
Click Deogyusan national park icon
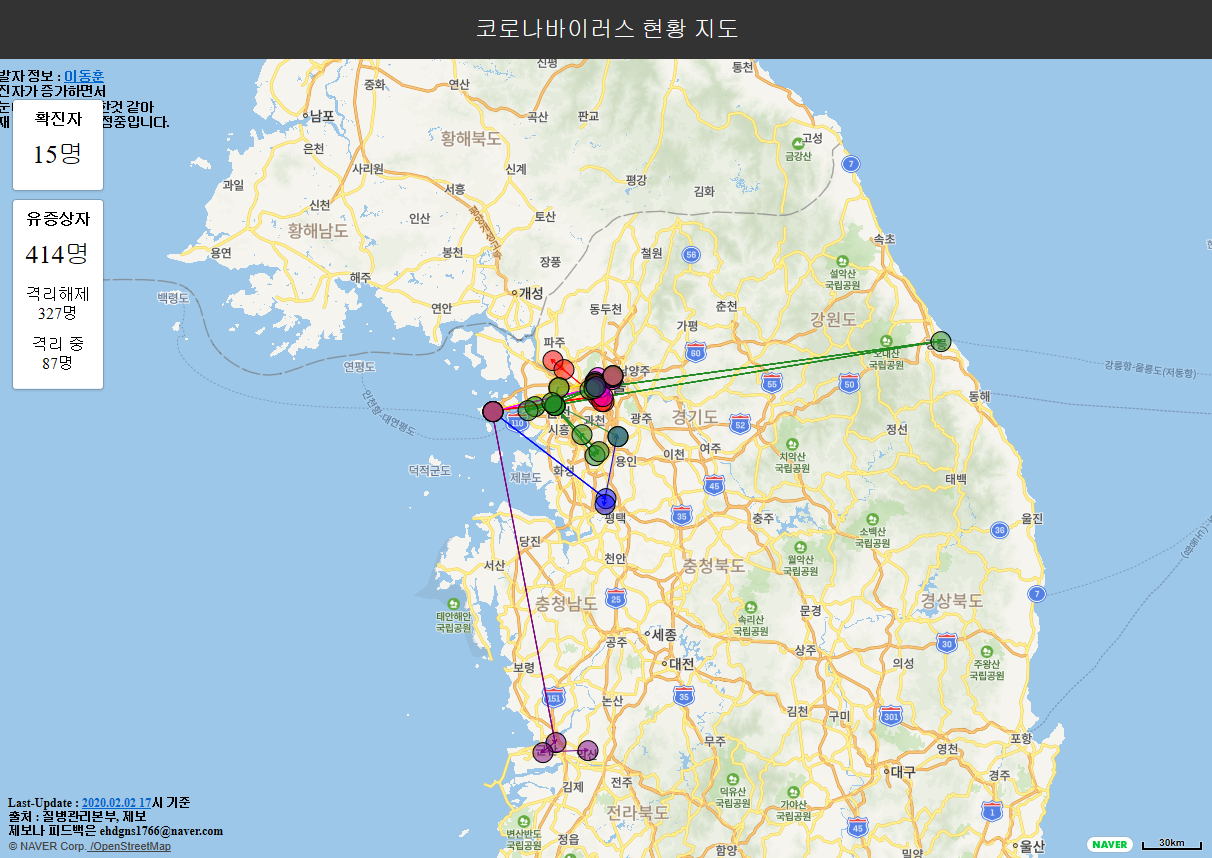732,778
